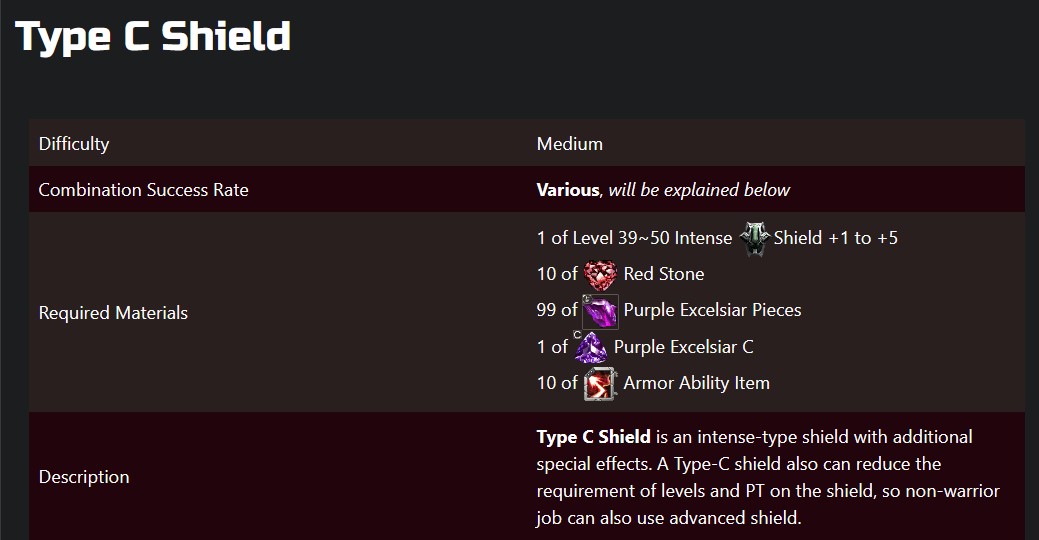Click the '1 of Level 39~50 Intense' text
The image size is (1039, 540).
(634, 238)
